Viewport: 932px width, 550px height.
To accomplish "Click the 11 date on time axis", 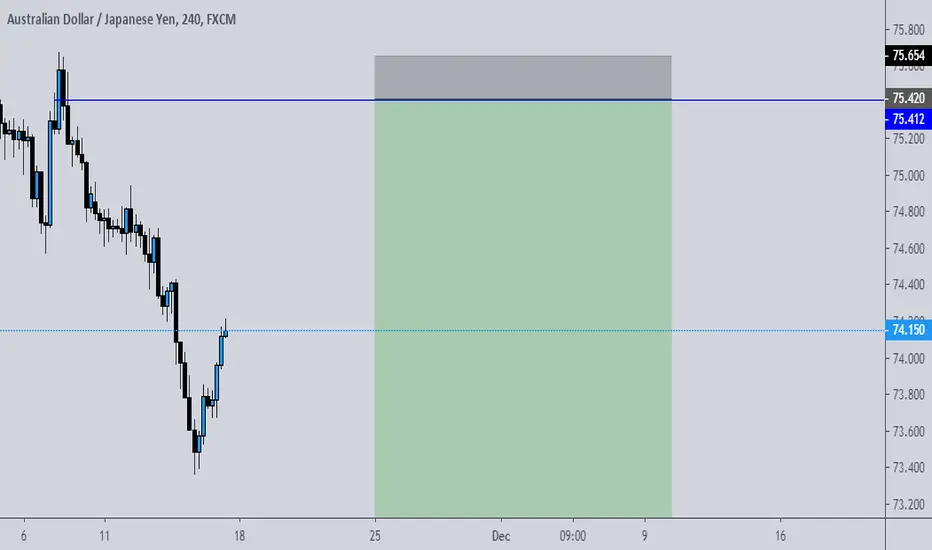I will 105,536.
